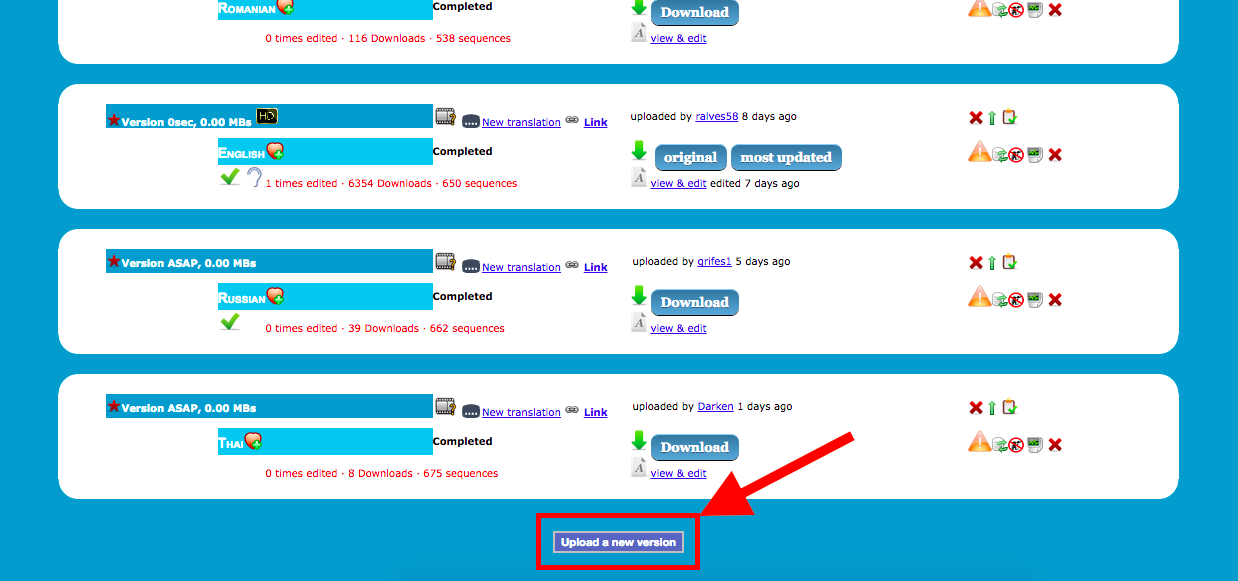Click the hearing impaired ear icon under English
The width and height of the screenshot is (1238, 581).
(x=255, y=178)
